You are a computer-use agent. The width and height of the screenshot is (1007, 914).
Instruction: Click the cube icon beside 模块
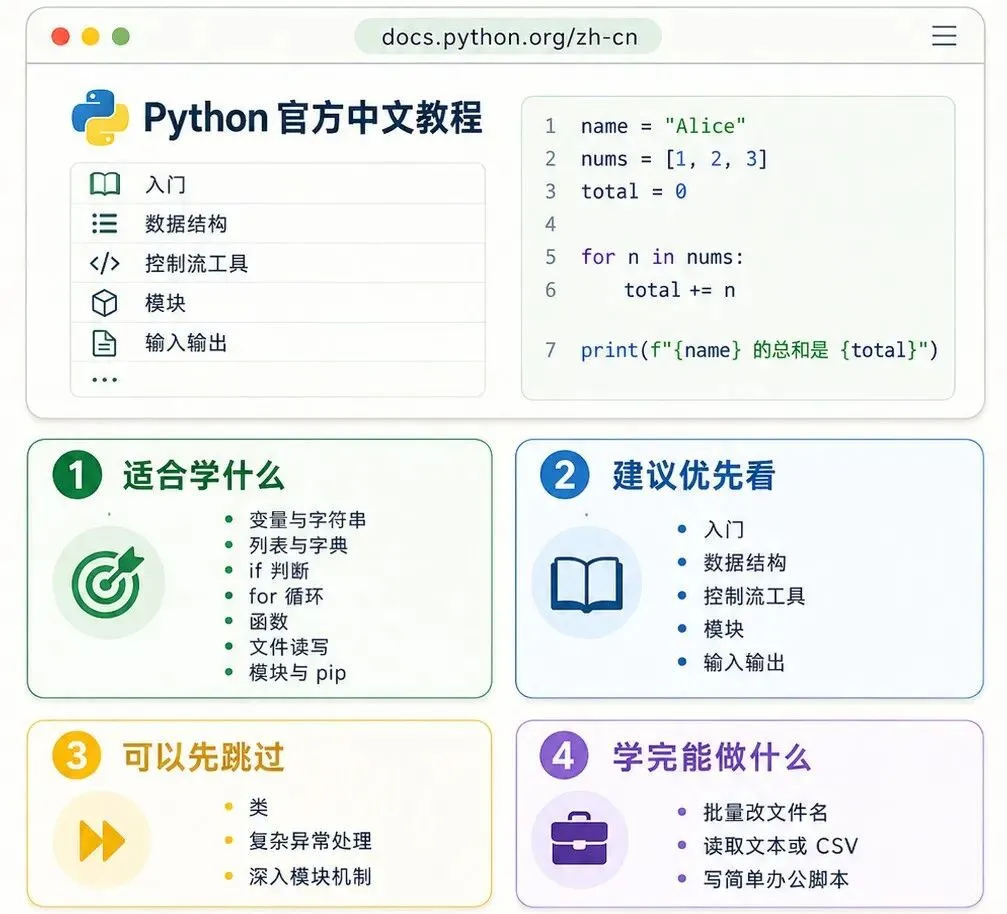[x=105, y=303]
